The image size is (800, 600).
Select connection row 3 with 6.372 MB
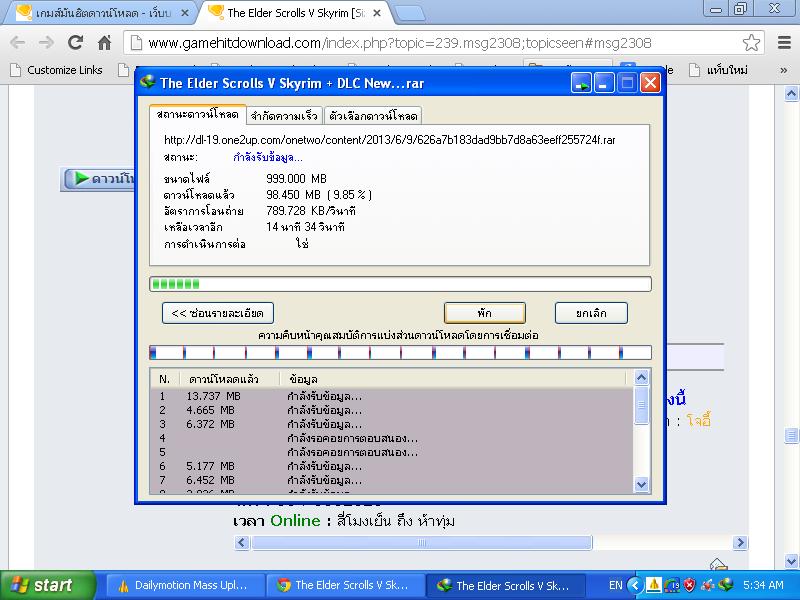click(392, 424)
